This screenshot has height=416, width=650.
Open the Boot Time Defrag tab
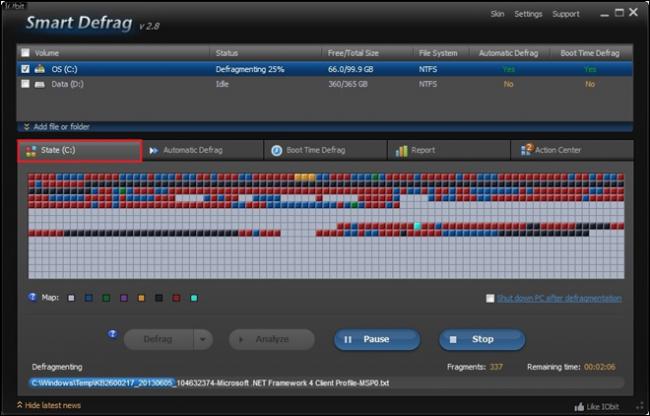coord(325,150)
